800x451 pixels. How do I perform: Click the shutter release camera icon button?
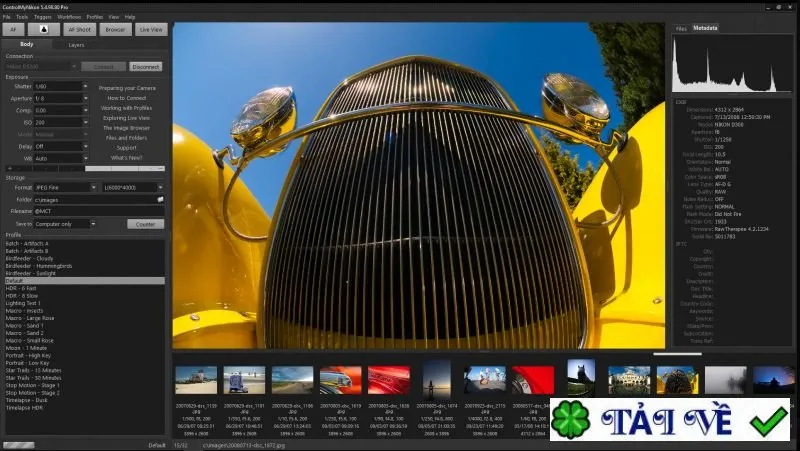coord(43,30)
